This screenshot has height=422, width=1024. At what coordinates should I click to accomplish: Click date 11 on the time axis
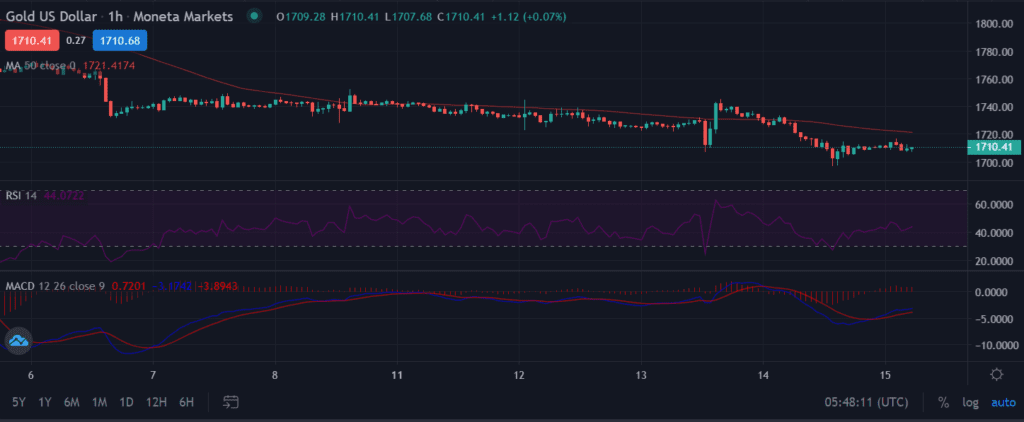[396, 375]
